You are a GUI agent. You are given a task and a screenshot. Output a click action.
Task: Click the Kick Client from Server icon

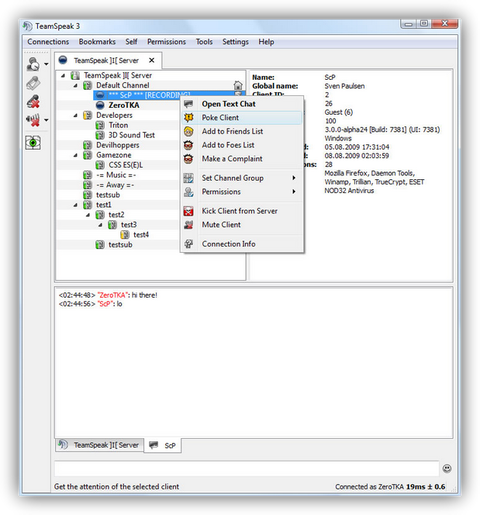pyautogui.click(x=189, y=211)
